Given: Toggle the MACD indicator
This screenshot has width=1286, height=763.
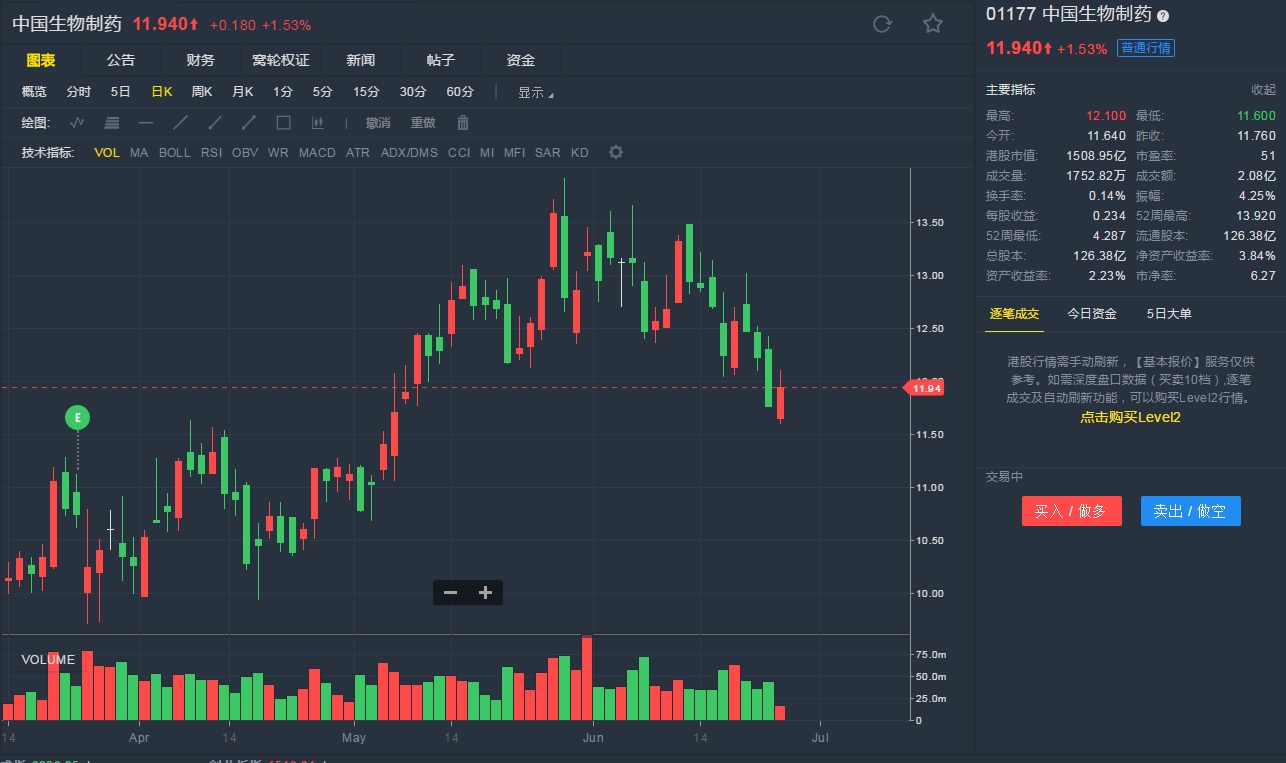Looking at the screenshot, I should tap(317, 153).
